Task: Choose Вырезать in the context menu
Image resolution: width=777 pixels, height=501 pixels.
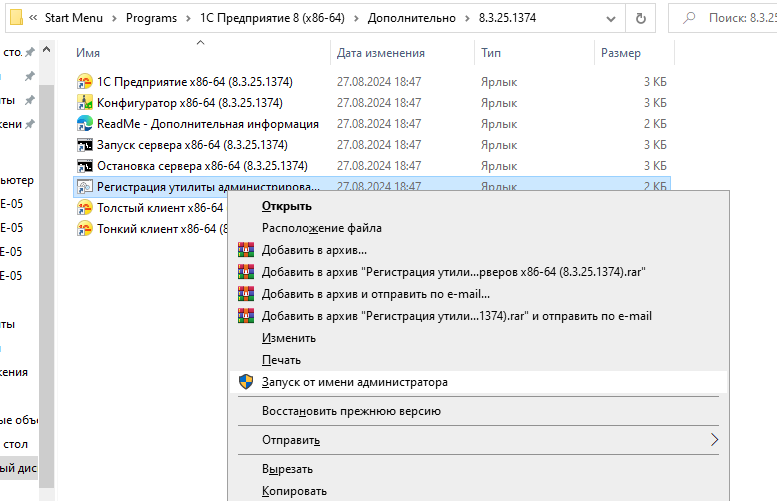Action: point(287,469)
